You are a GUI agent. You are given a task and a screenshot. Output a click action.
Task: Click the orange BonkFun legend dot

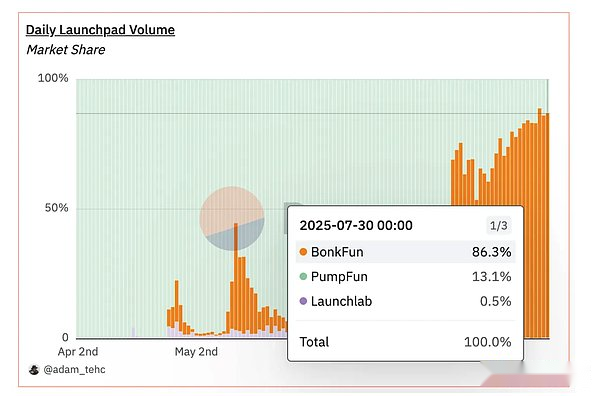[x=303, y=252]
